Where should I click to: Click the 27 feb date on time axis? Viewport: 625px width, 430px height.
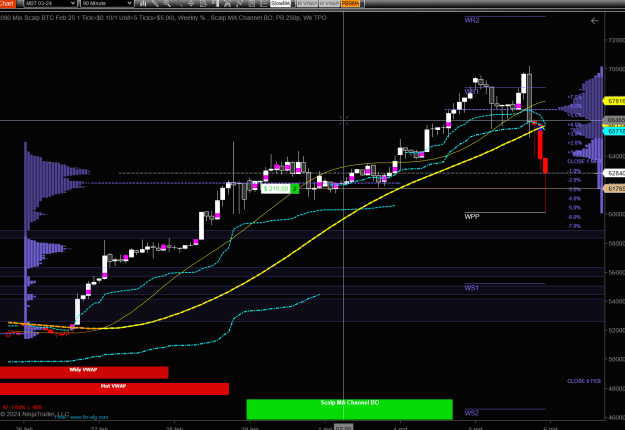coord(99,428)
